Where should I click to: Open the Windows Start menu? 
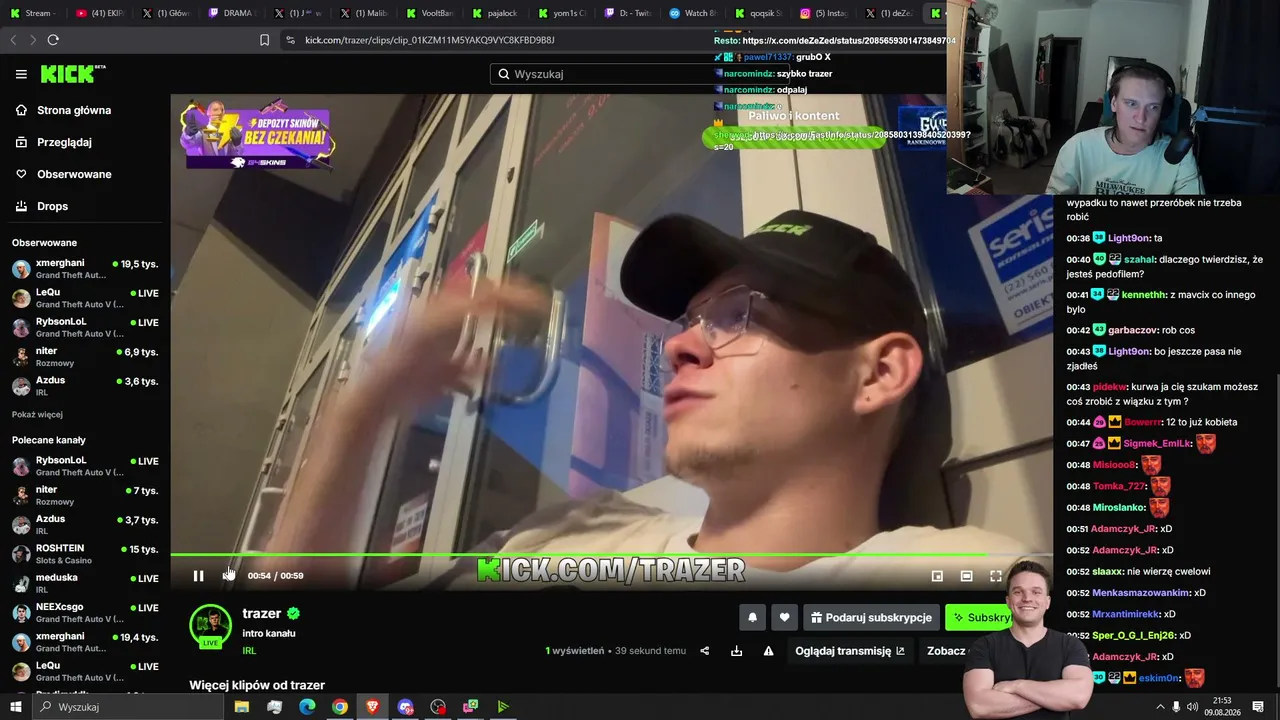pos(15,707)
